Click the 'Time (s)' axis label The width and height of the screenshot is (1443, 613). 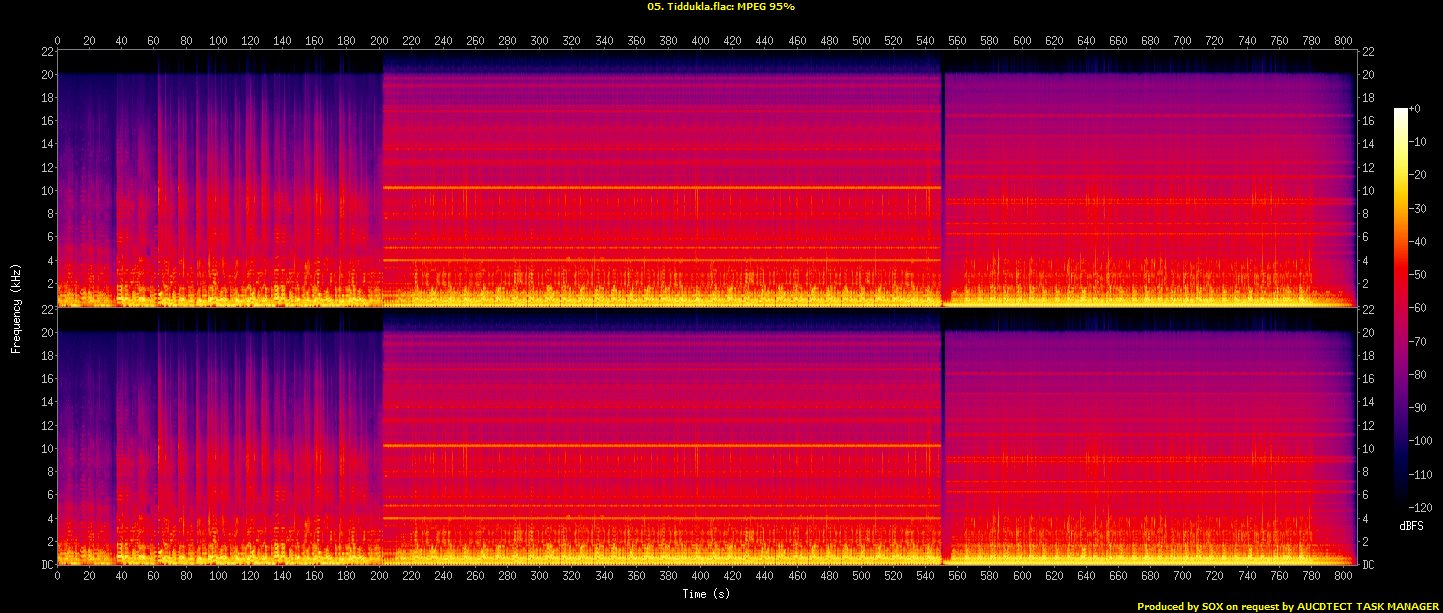pyautogui.click(x=707, y=594)
